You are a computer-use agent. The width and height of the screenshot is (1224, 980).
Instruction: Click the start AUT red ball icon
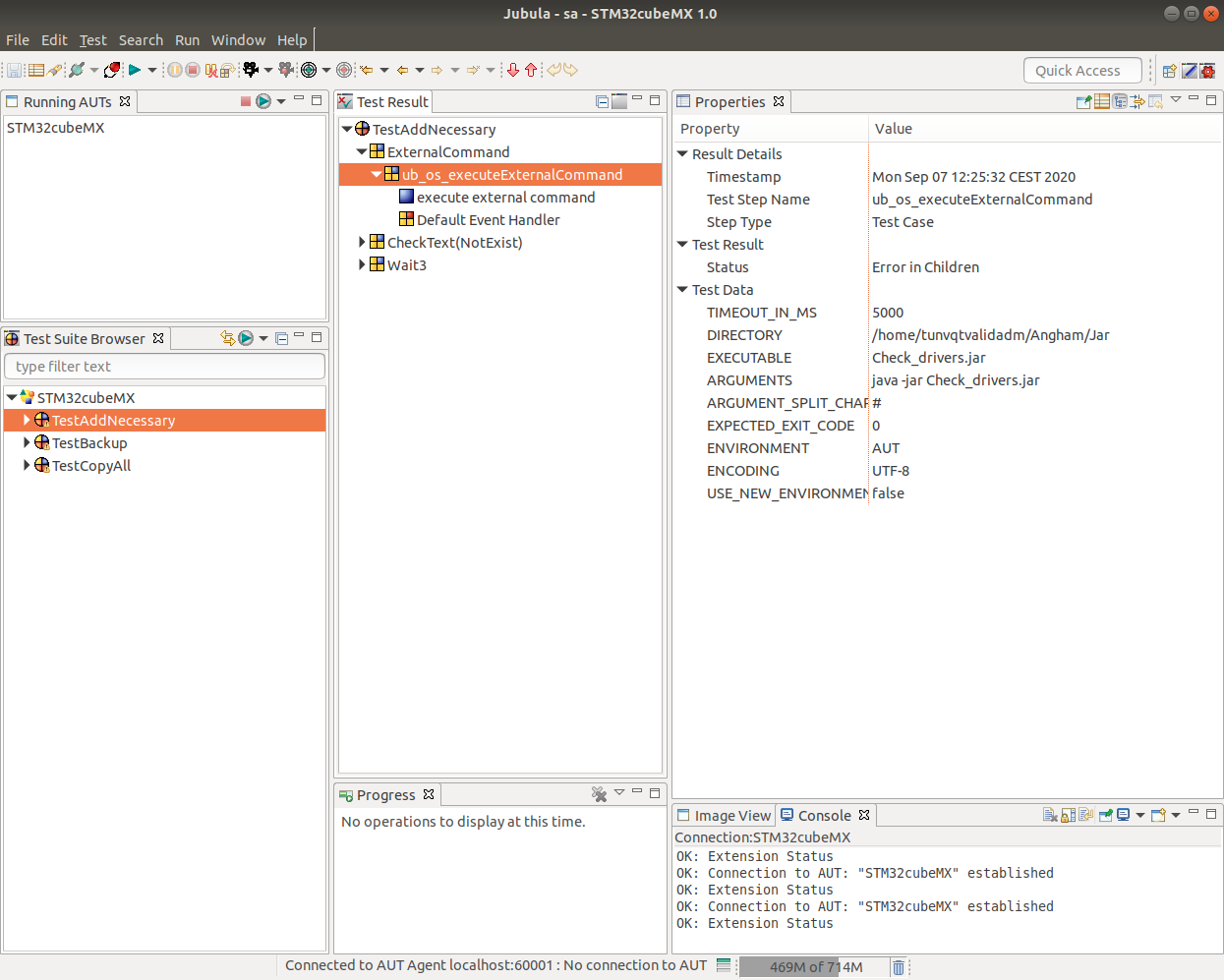tap(112, 70)
